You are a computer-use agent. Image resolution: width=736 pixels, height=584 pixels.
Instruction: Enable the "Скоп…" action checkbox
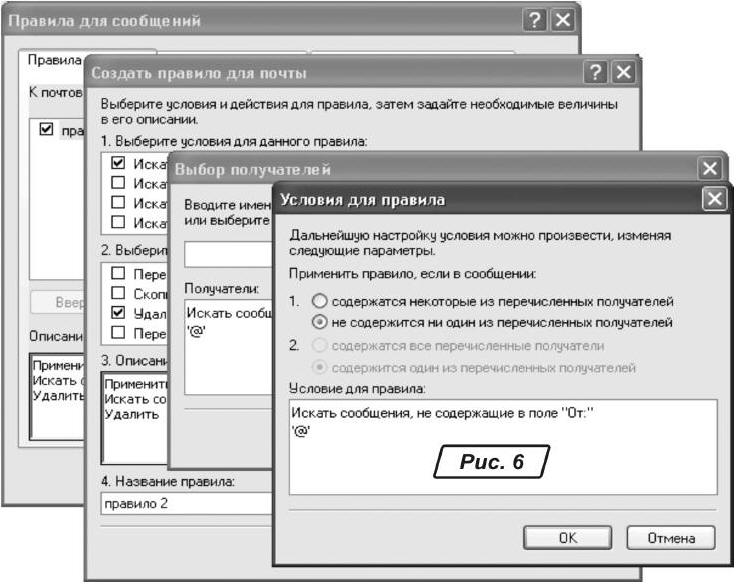118,294
